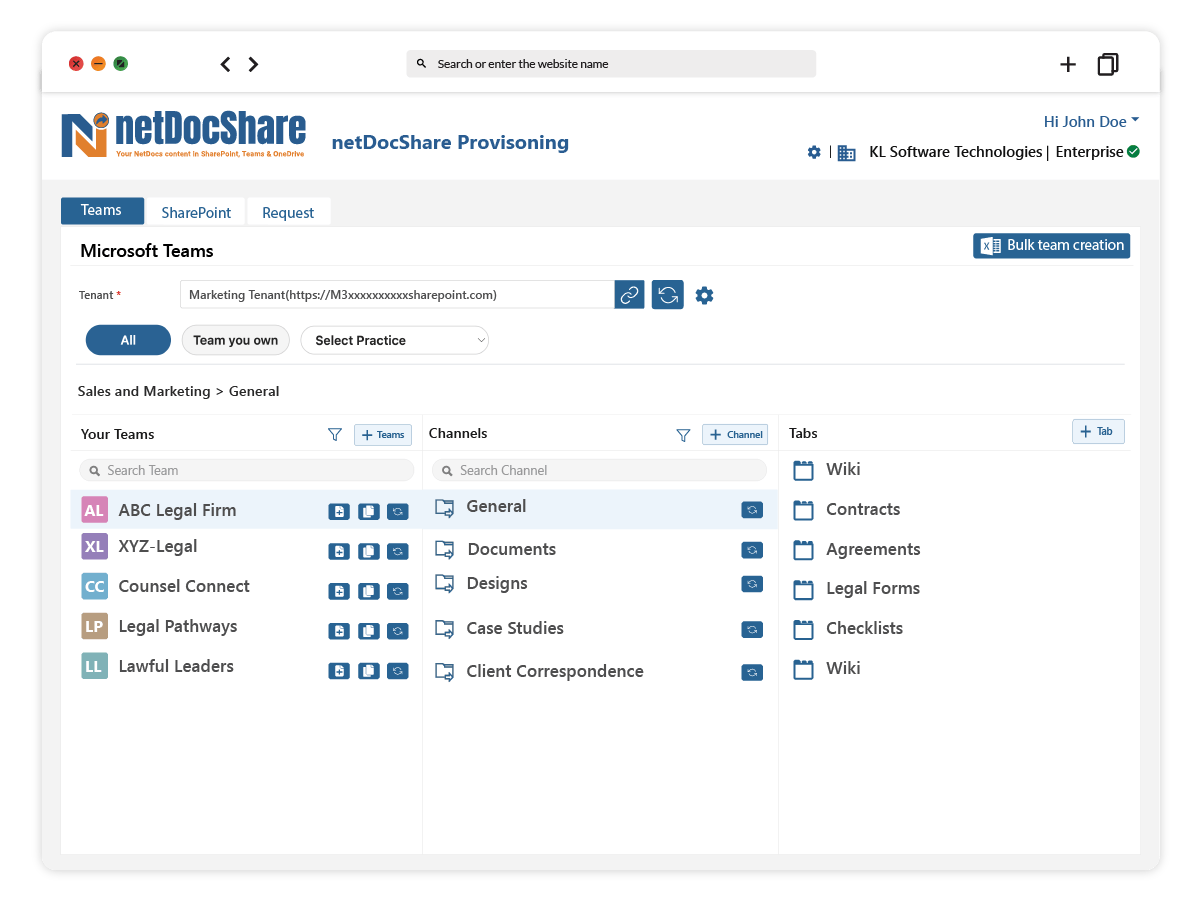
Task: Select the XYZ-Legal team
Action: pyautogui.click(x=158, y=546)
